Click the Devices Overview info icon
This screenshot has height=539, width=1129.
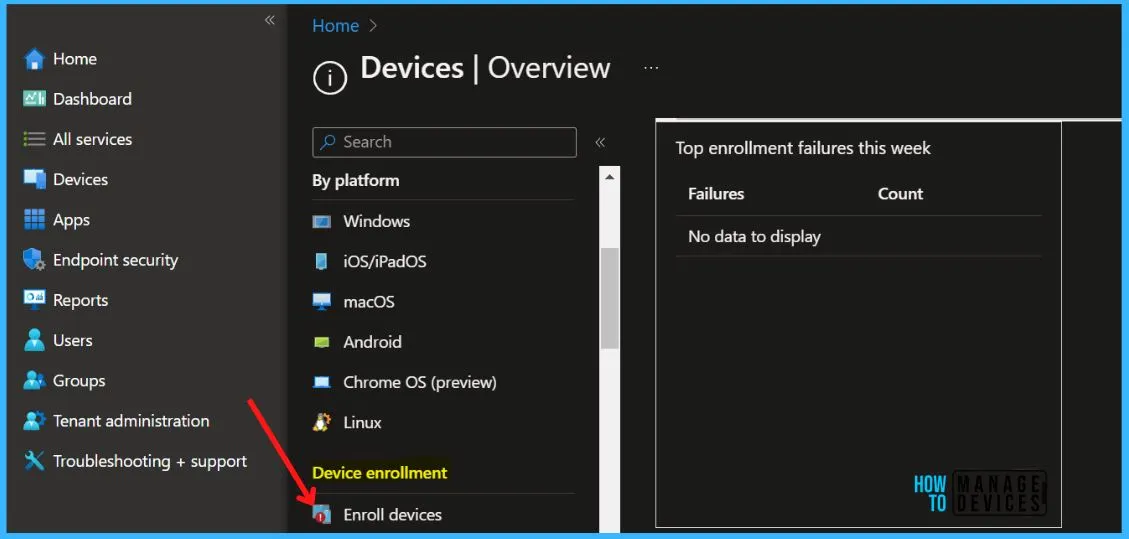coord(330,77)
